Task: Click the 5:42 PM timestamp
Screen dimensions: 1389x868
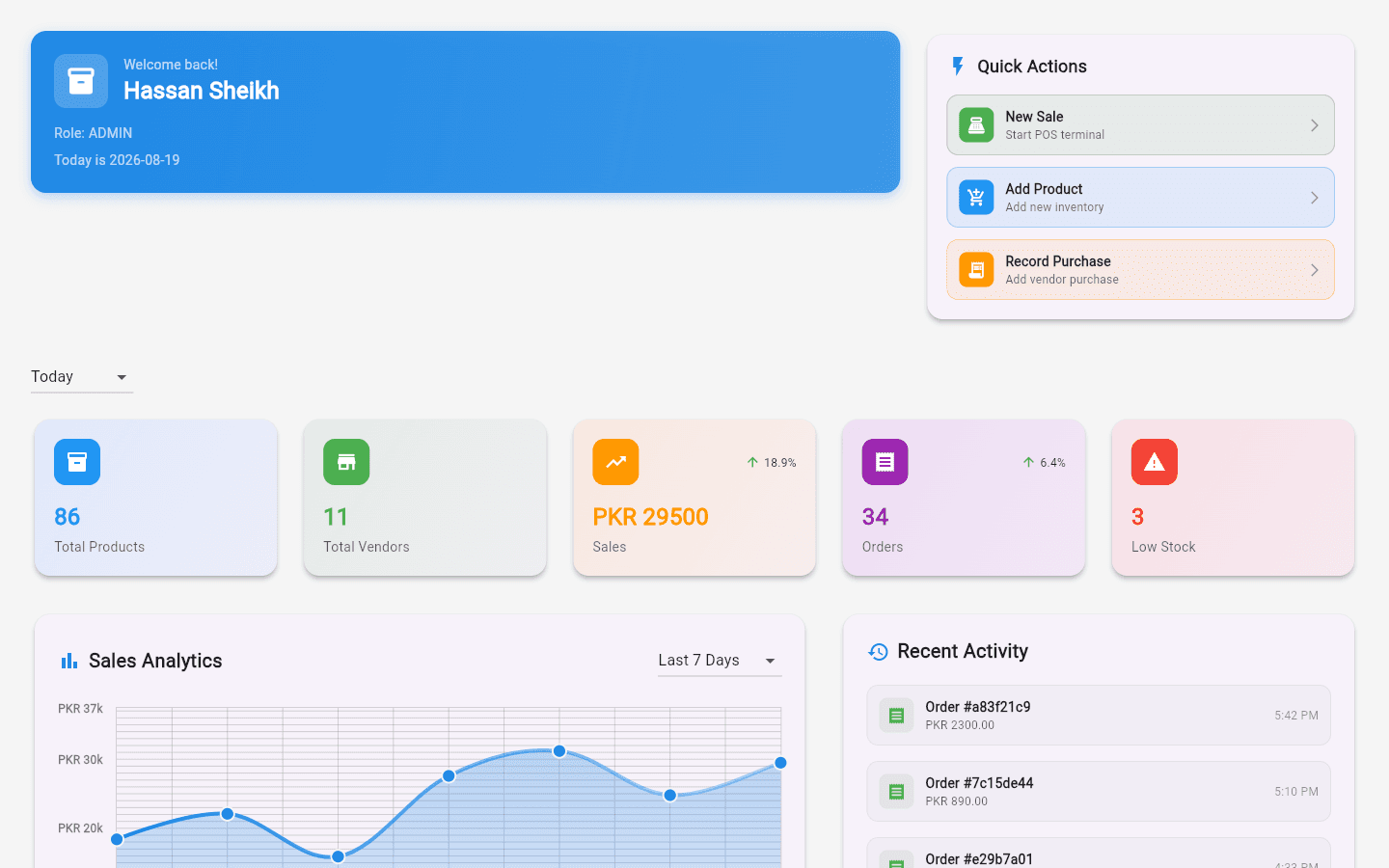Action: tap(1296, 716)
